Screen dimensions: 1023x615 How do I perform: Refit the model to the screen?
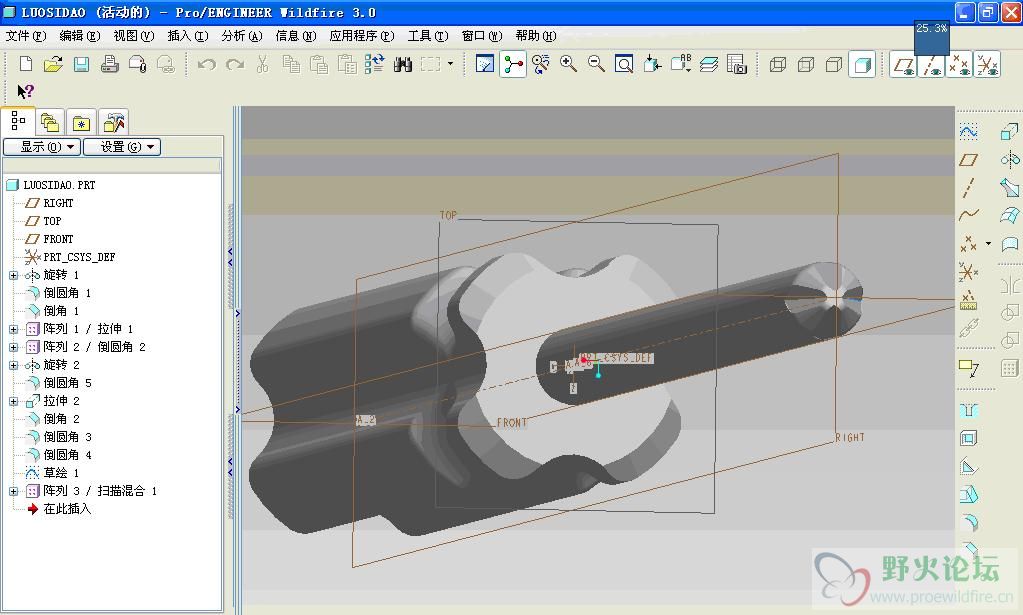(x=624, y=64)
